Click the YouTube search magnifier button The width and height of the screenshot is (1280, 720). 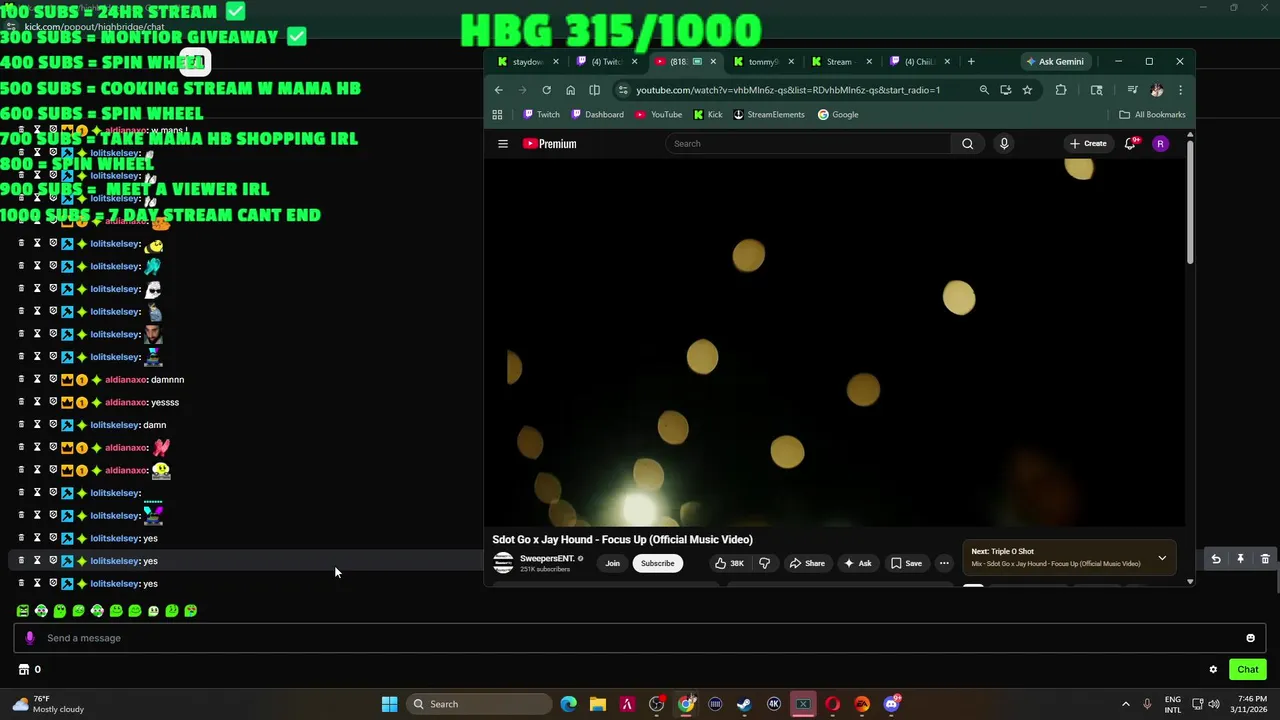[967, 144]
